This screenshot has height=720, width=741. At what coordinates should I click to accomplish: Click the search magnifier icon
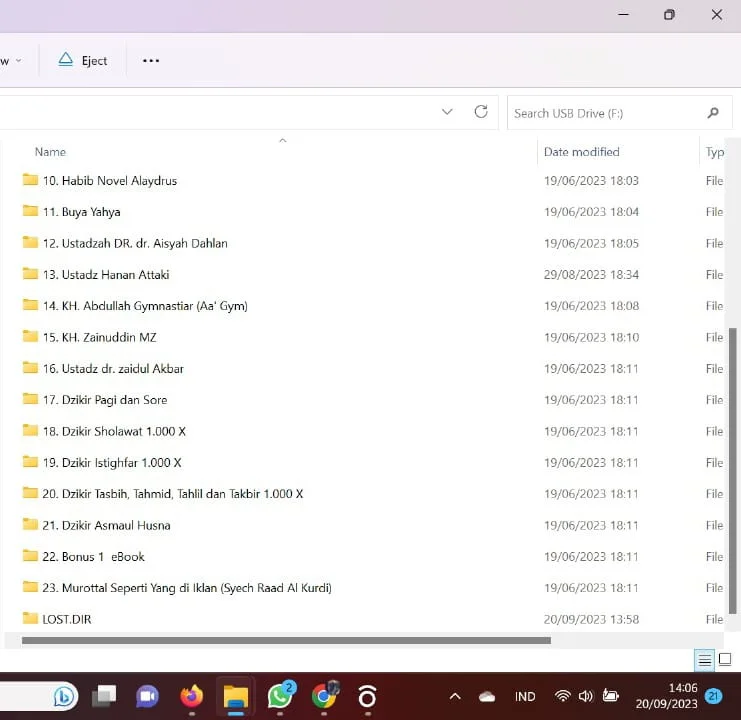coord(713,112)
